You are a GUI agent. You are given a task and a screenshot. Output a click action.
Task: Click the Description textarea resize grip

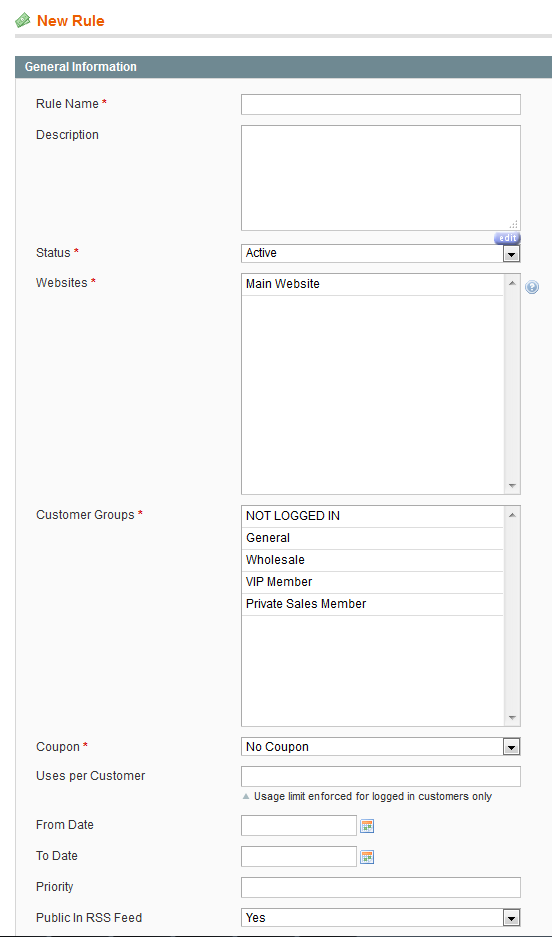click(x=514, y=224)
